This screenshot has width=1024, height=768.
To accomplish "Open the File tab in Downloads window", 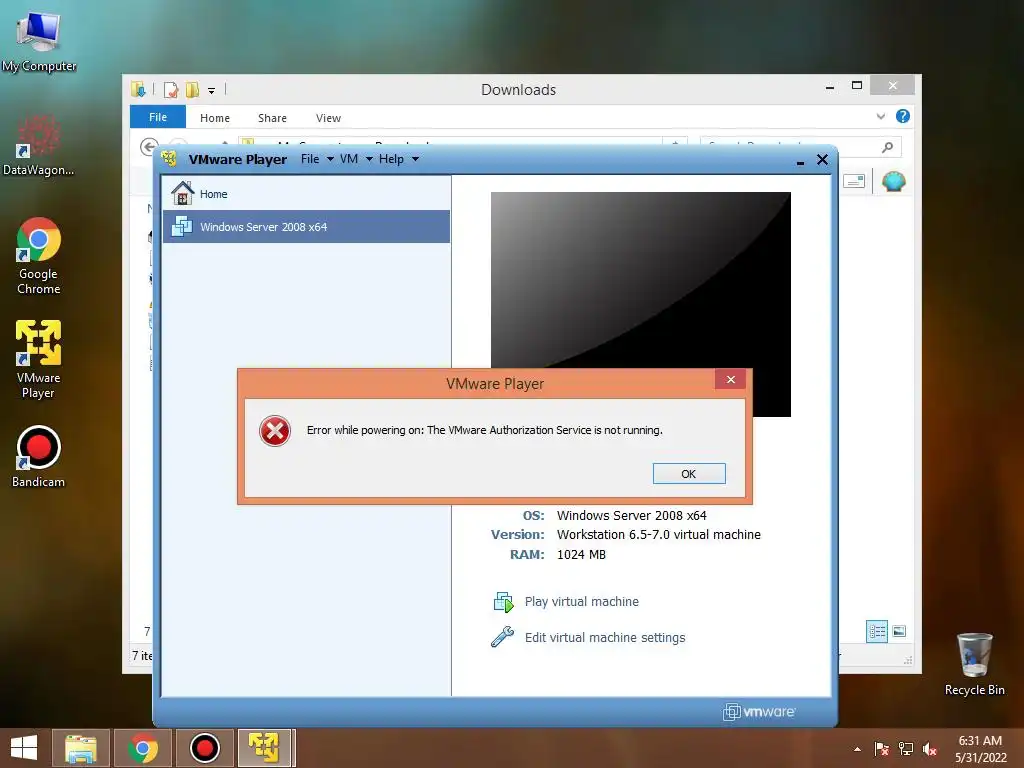I will [158, 117].
